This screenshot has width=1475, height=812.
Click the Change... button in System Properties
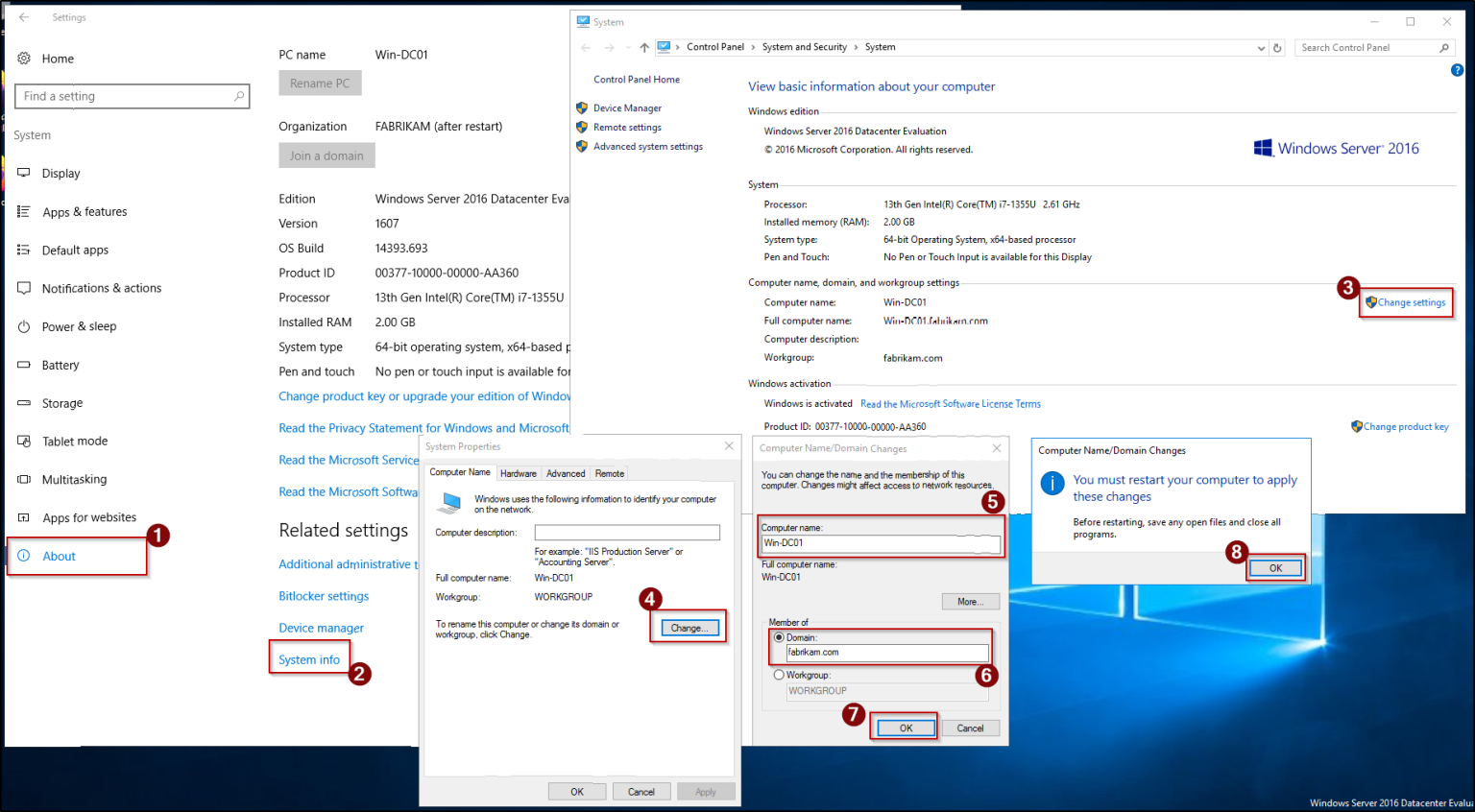click(x=688, y=627)
